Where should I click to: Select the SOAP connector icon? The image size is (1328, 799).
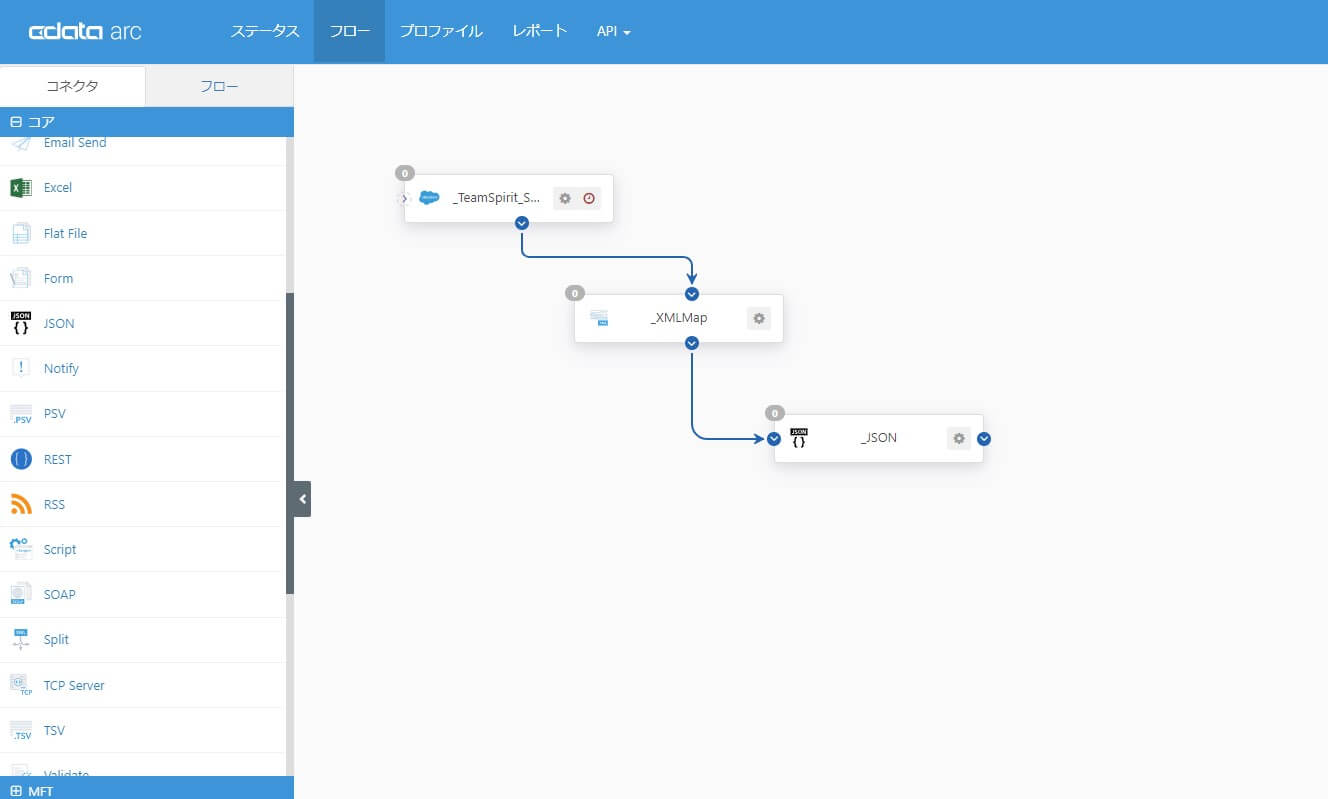pos(21,594)
